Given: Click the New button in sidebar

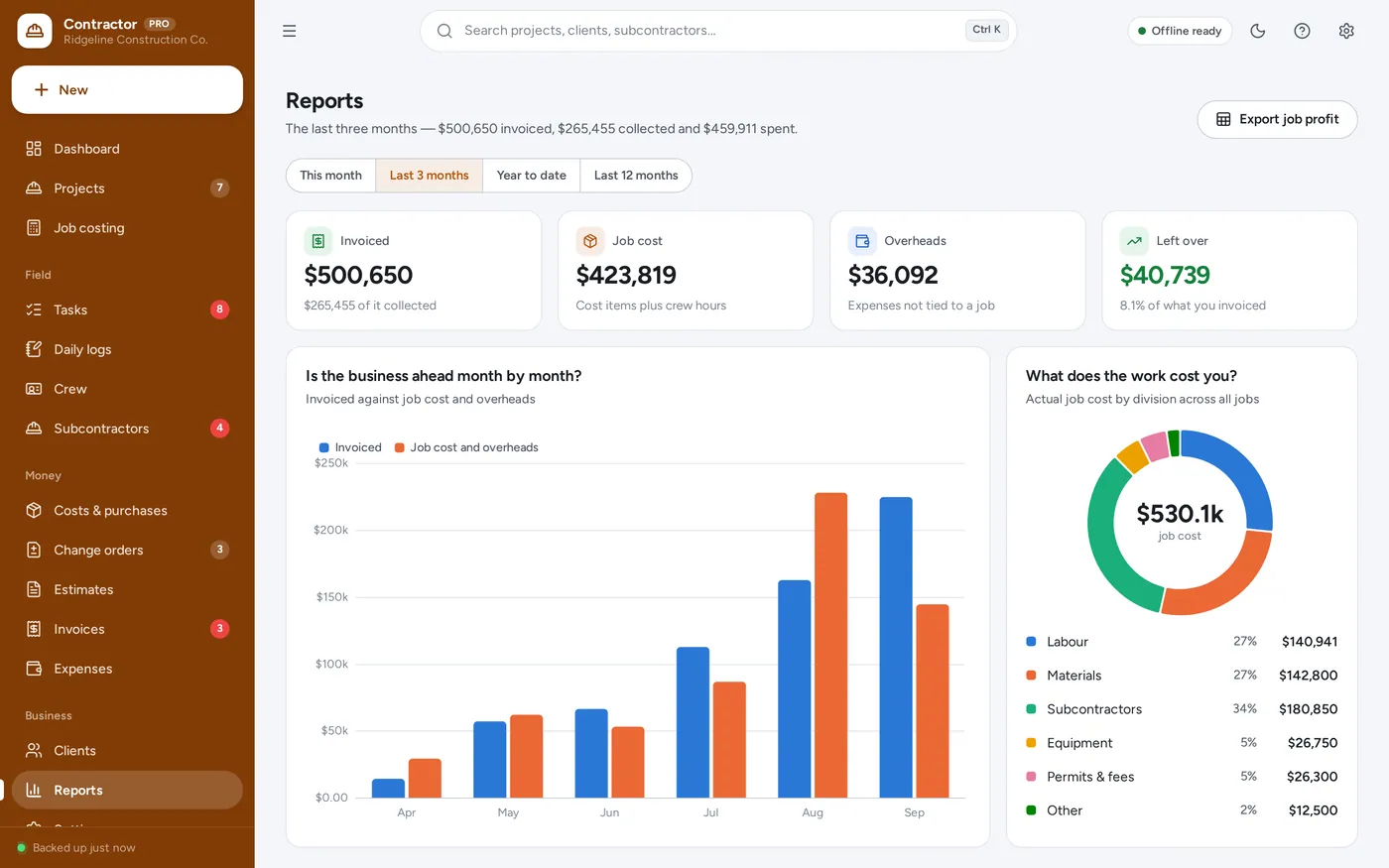Looking at the screenshot, I should tap(127, 90).
